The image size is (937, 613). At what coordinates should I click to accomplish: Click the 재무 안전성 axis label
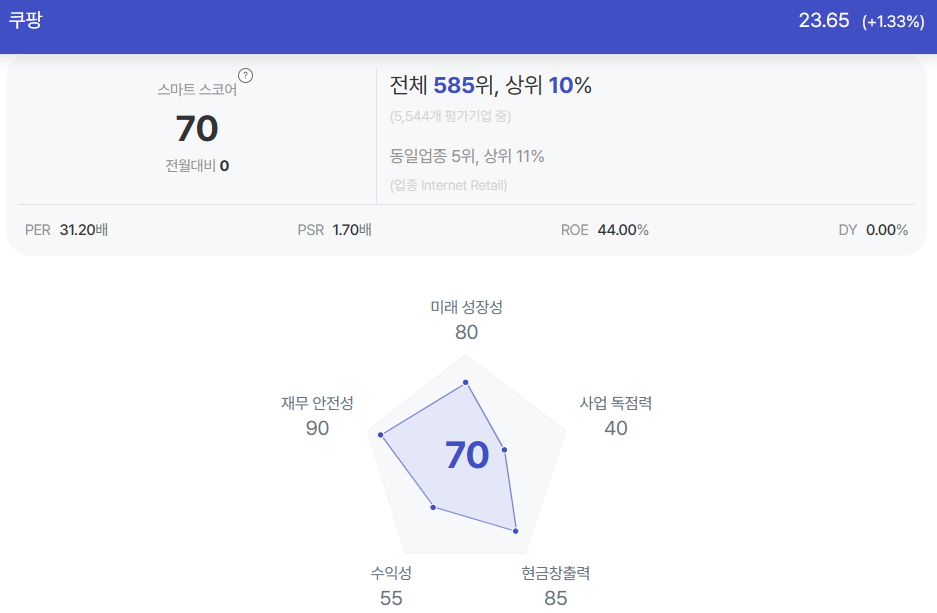tap(317, 403)
